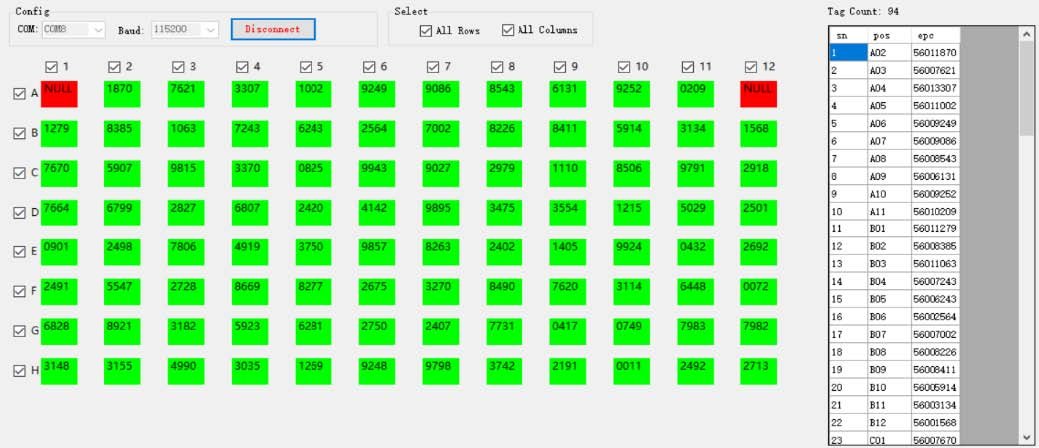Toggle the All Rows checkbox

click(426, 30)
